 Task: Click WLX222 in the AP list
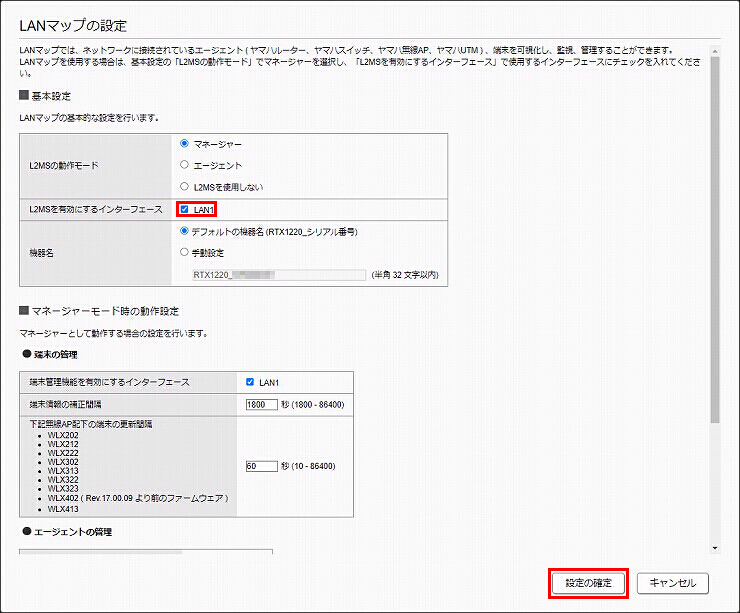63,453
